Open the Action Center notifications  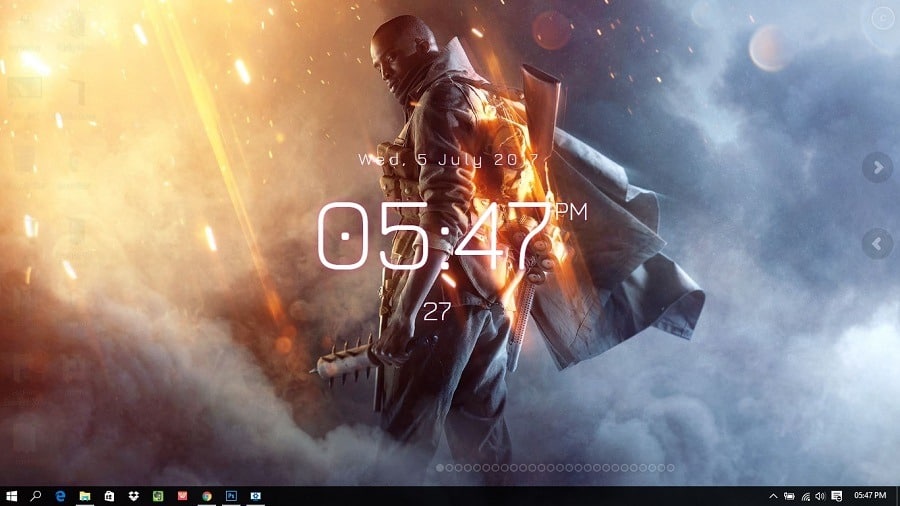[837, 496]
